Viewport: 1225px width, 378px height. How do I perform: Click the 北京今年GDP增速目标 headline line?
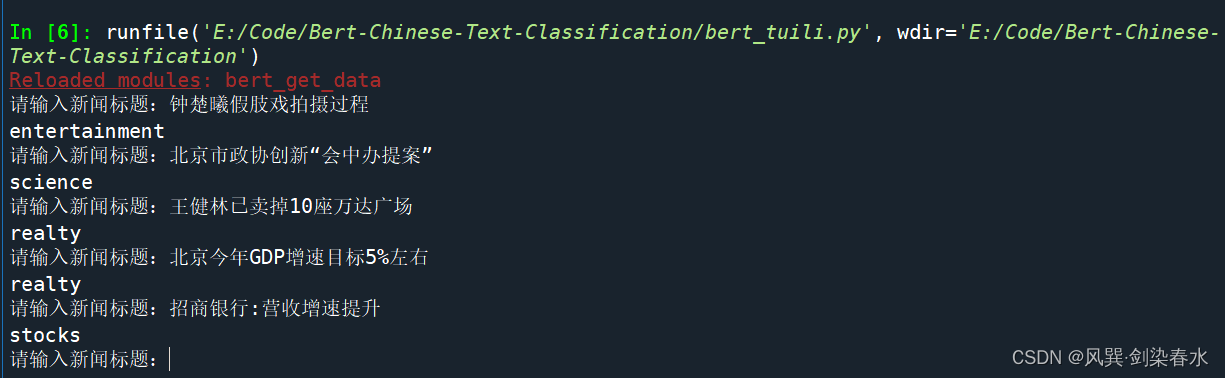point(219,257)
